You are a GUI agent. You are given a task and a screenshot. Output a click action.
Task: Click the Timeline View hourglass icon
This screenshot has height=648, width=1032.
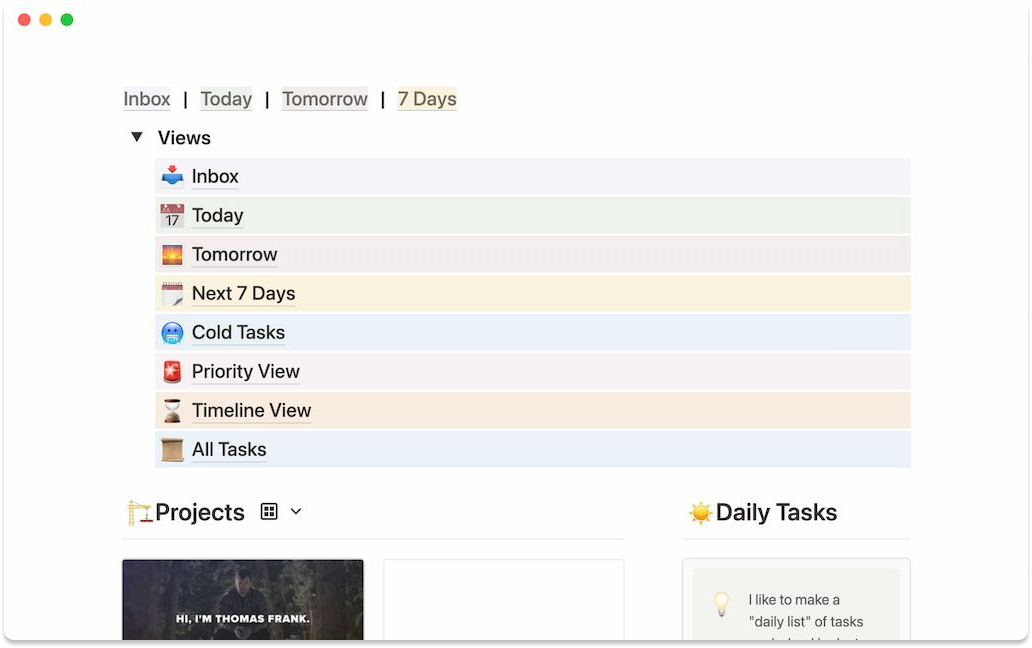click(172, 411)
